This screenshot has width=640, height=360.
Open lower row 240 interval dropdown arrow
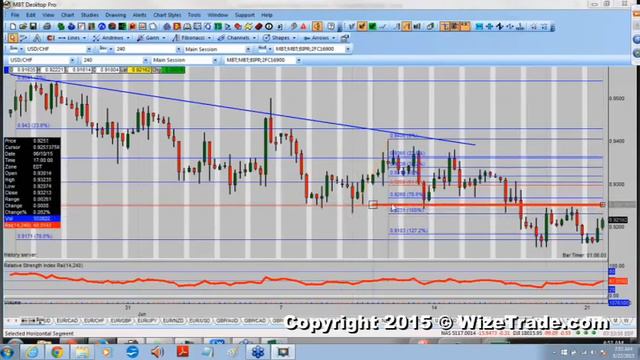146,60
